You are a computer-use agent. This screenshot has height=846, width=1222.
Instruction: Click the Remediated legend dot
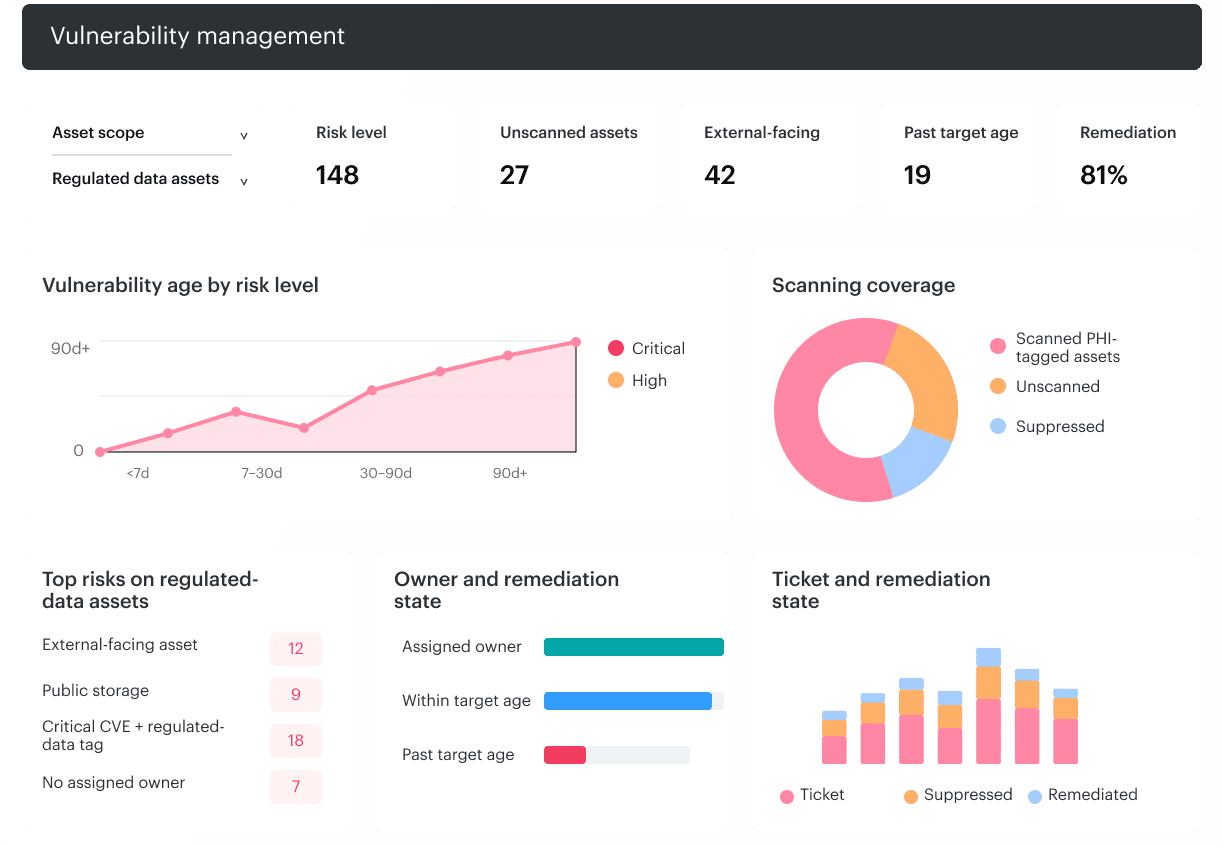click(x=1035, y=796)
